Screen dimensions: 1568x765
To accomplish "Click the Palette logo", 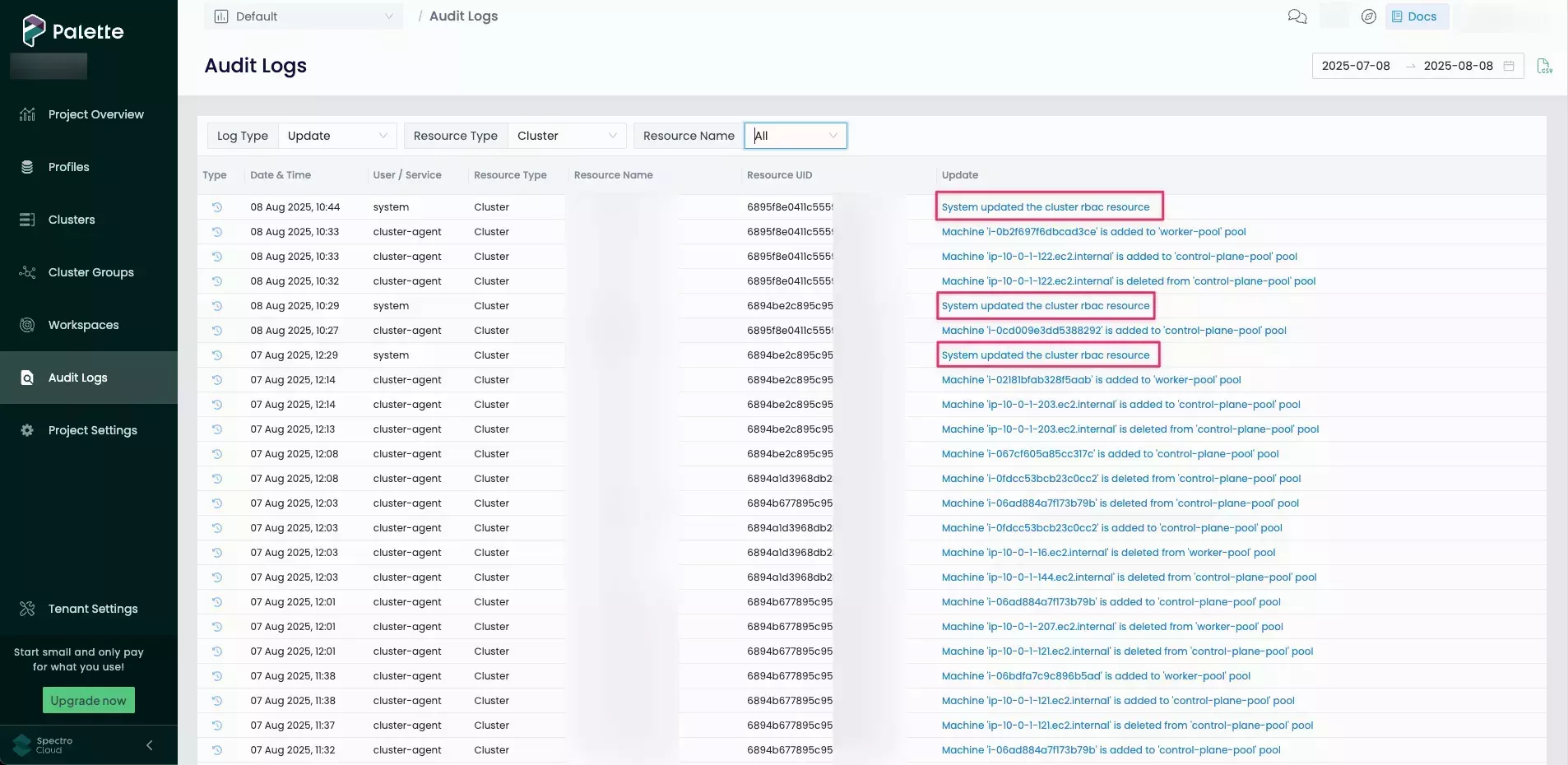I will tap(73, 30).
